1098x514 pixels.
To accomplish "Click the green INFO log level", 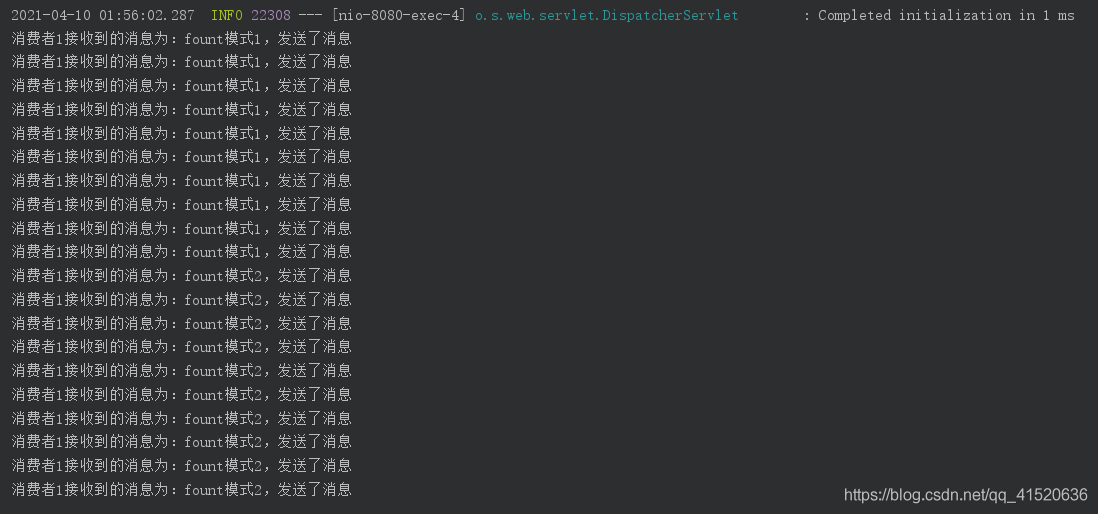I will tap(227, 15).
